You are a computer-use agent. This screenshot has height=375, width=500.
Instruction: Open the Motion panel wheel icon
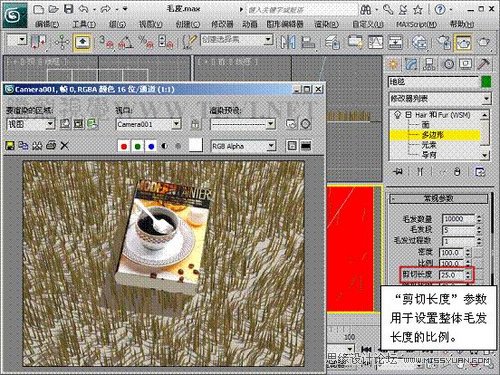[448, 64]
